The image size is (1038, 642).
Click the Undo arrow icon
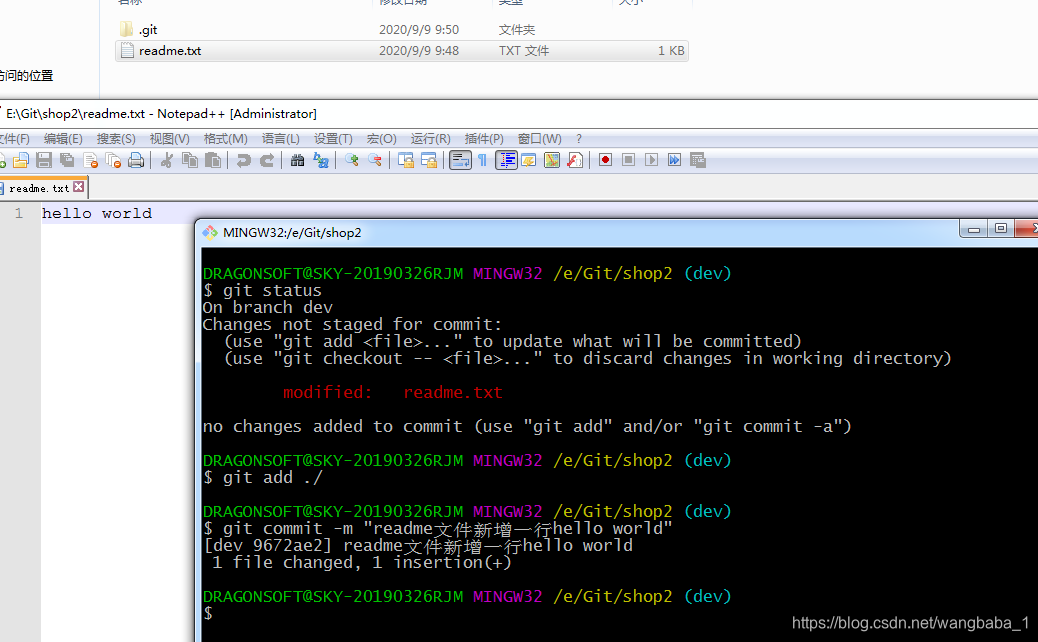coord(244,160)
